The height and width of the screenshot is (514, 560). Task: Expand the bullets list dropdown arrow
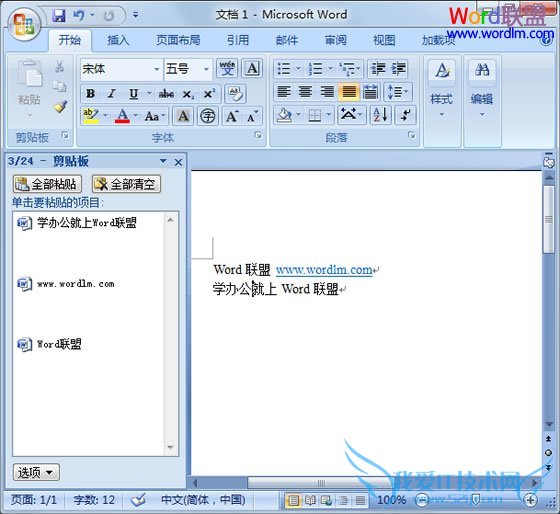click(x=299, y=69)
